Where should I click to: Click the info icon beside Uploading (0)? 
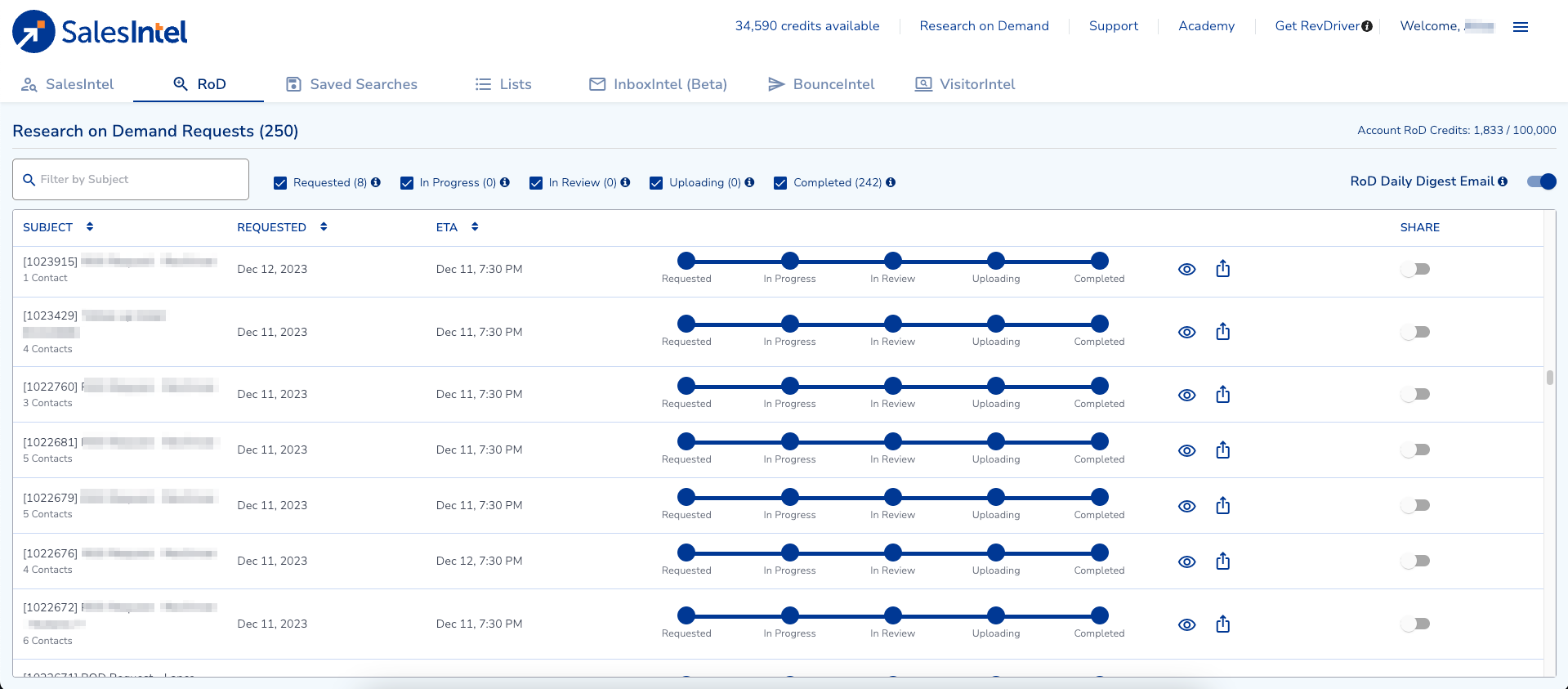(750, 182)
